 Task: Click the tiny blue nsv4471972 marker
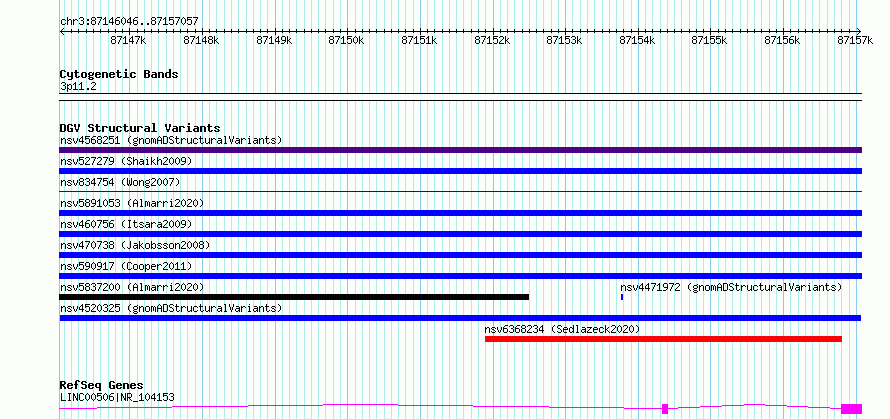pyautogui.click(x=622, y=297)
